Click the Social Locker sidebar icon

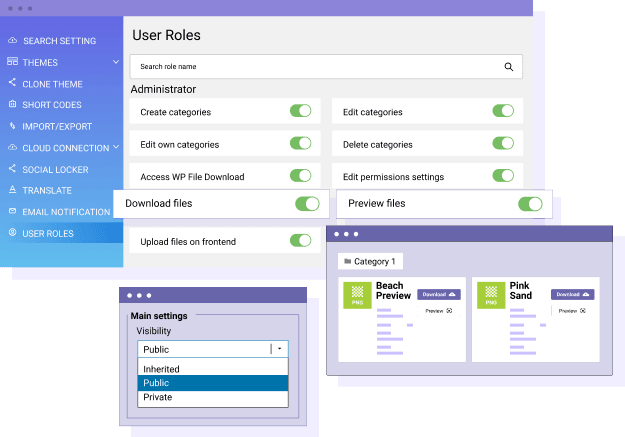click(12, 169)
